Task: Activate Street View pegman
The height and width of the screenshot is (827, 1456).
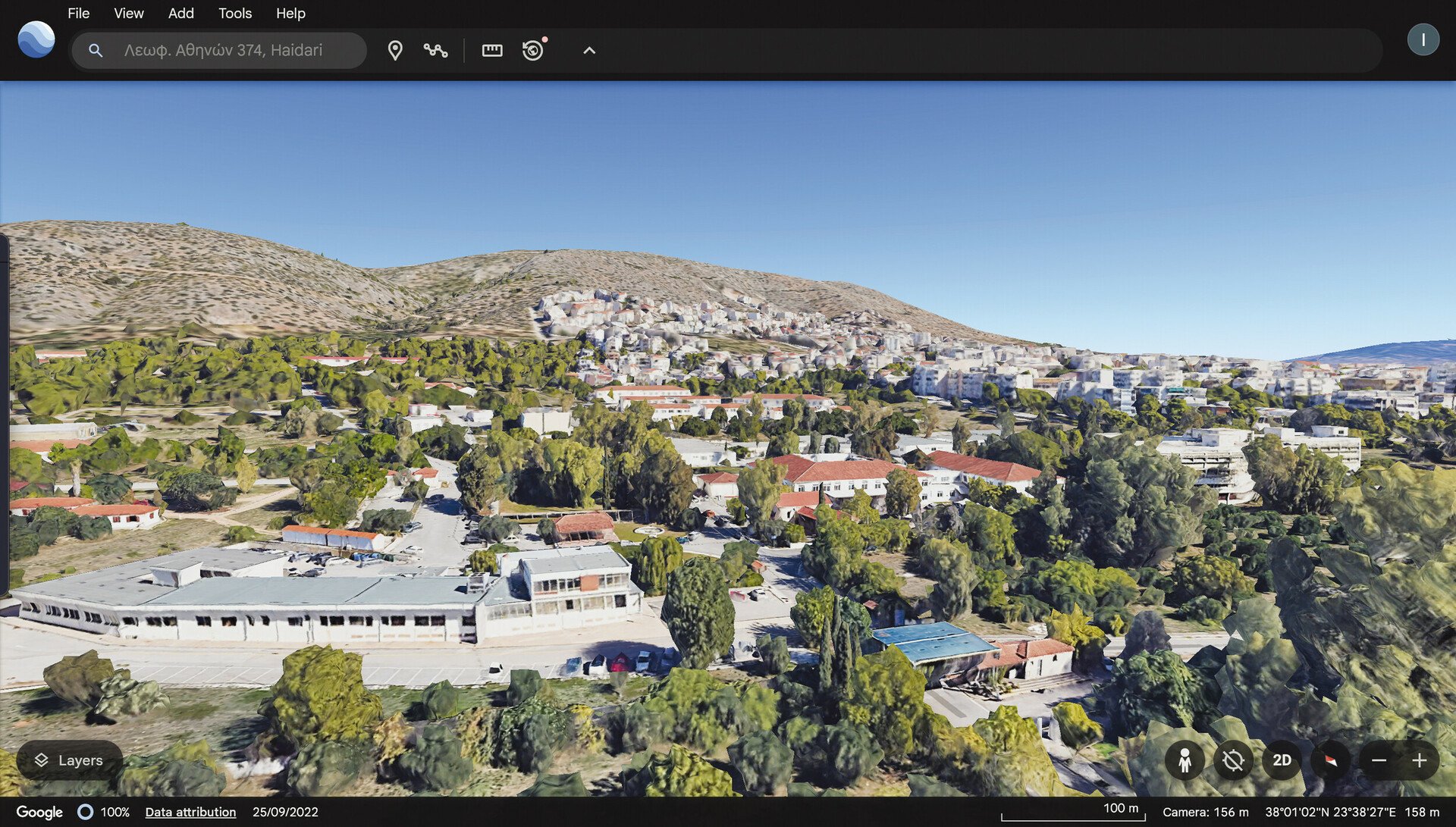Action: pyautogui.click(x=1185, y=760)
